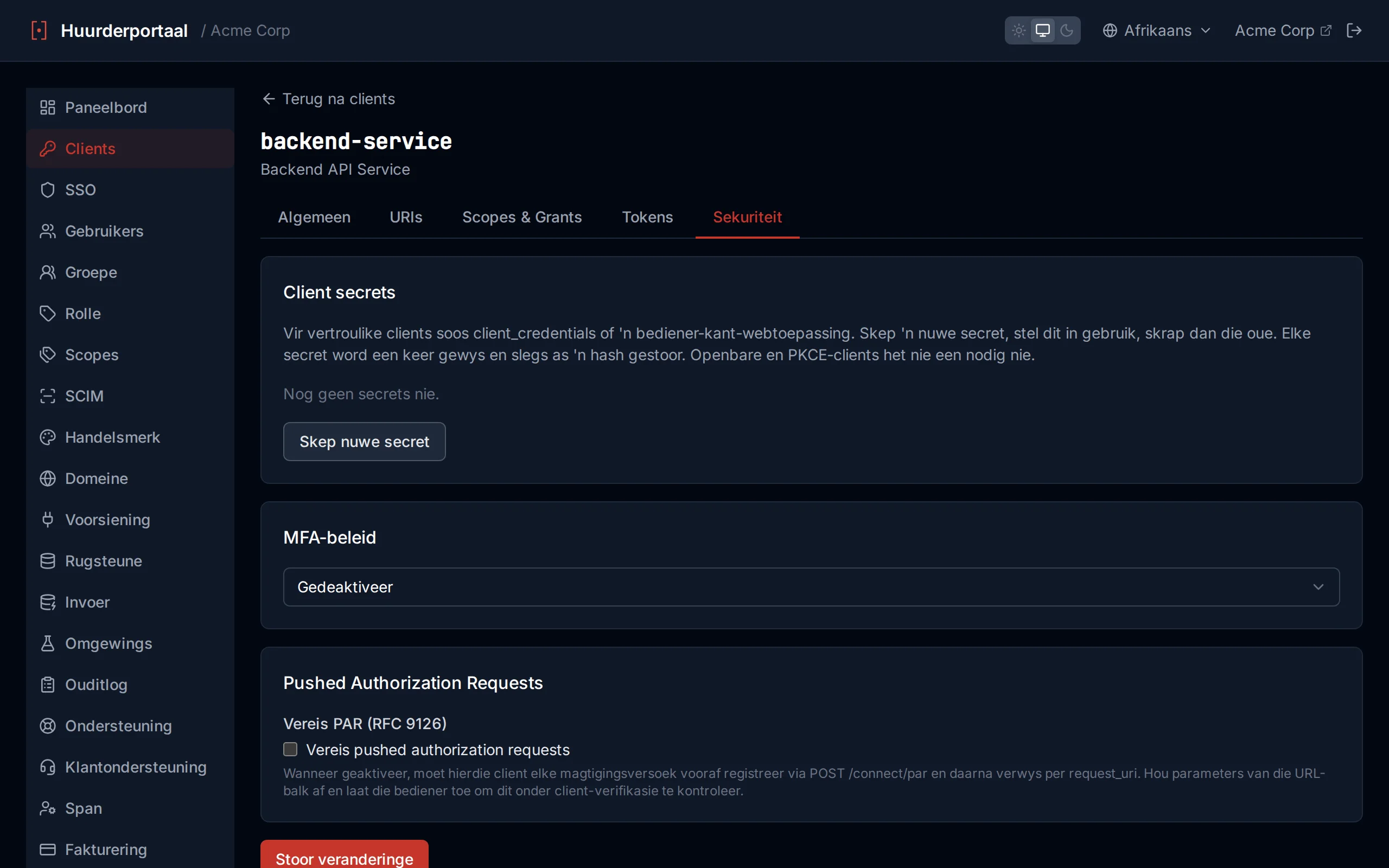The height and width of the screenshot is (868, 1389).
Task: Open Acme Corp external link in header
Action: point(1283,30)
